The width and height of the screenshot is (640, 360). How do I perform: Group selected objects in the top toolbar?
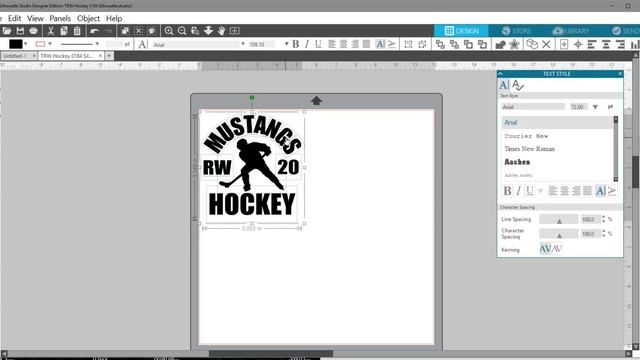(408, 44)
